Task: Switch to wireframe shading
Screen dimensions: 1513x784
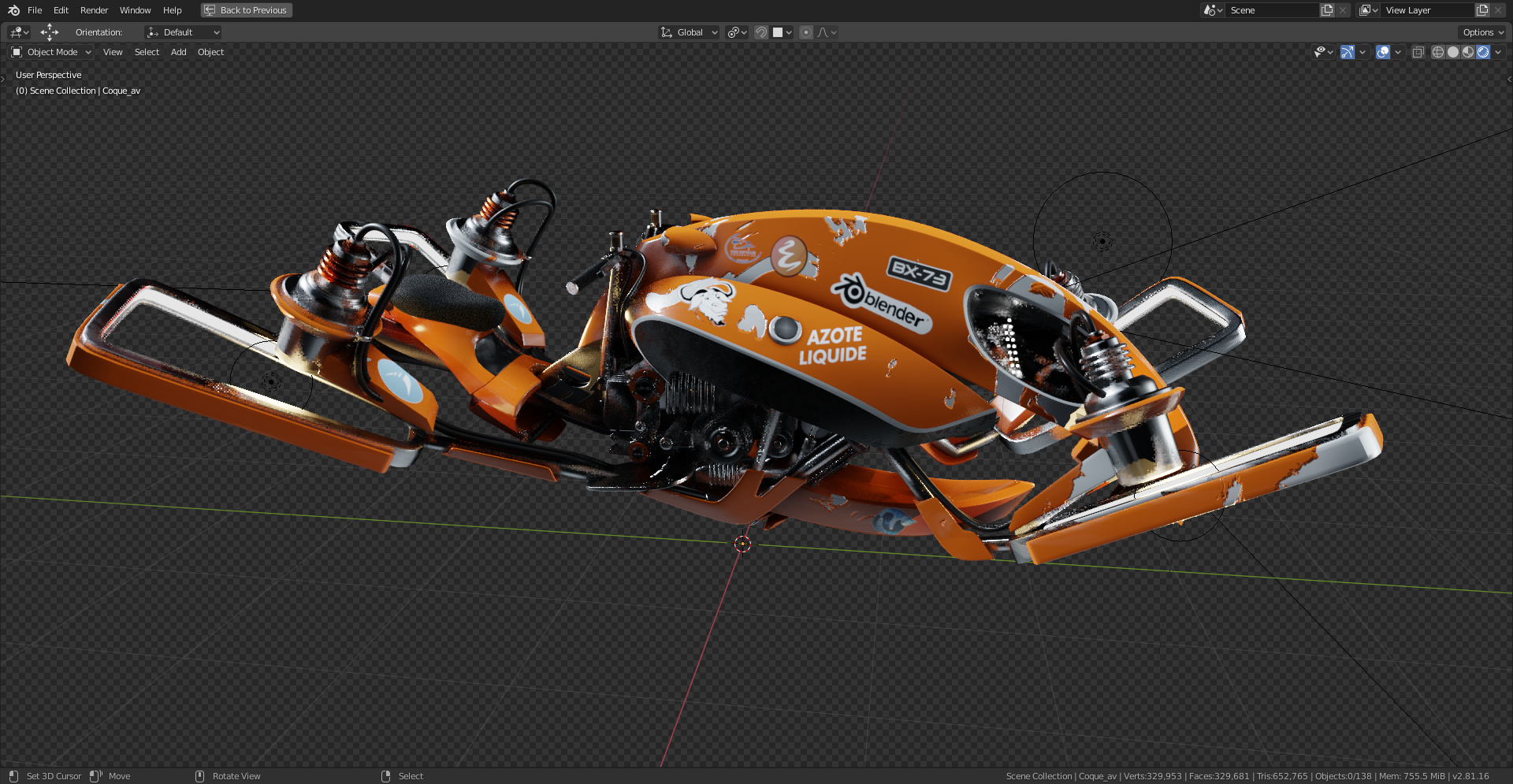Action: (x=1438, y=52)
